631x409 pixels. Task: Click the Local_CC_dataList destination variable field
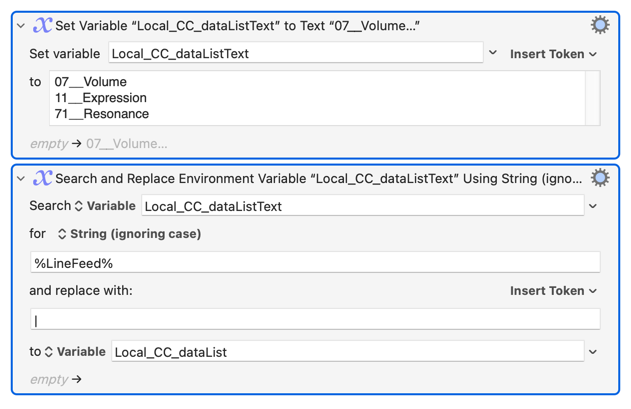[347, 352]
